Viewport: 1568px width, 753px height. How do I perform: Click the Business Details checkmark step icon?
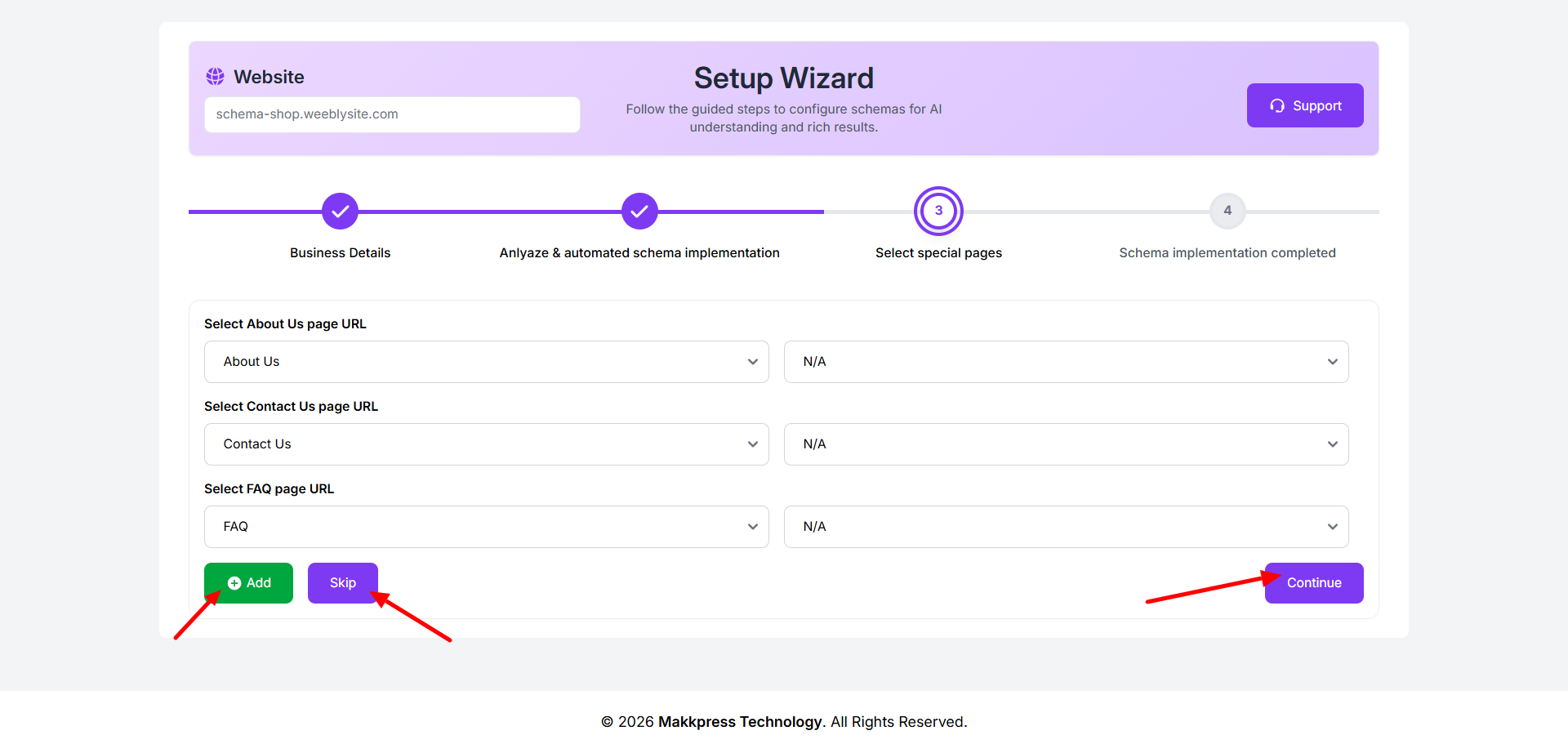tap(340, 212)
